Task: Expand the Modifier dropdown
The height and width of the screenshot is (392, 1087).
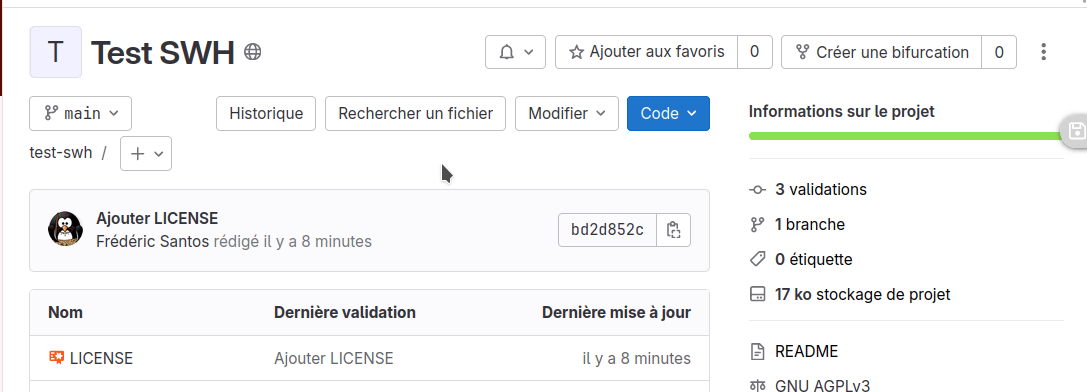Action: point(566,113)
